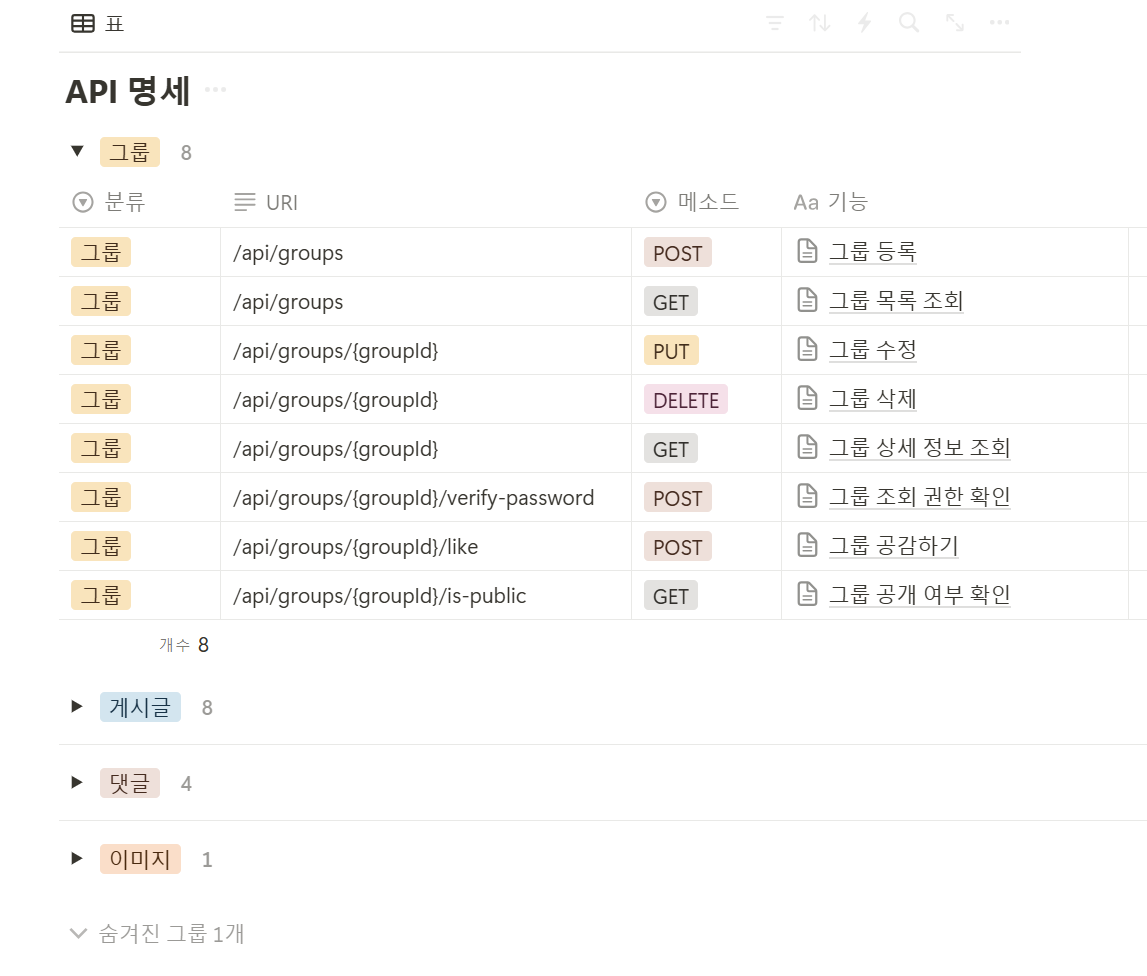Click page icon of 그룹 상세 정보 조회
Image resolution: width=1147 pixels, height=976 pixels.
tap(807, 447)
